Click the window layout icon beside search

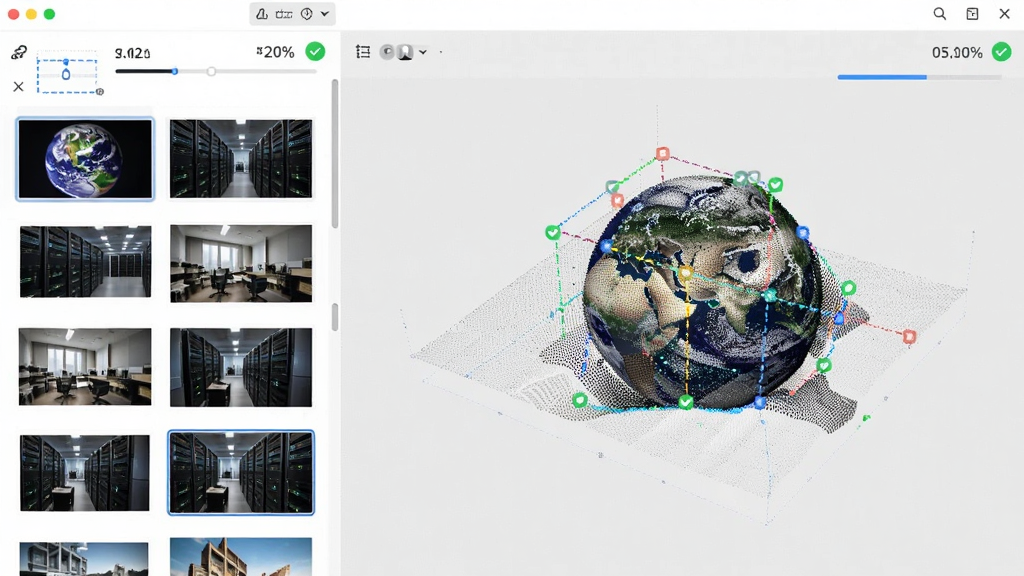[x=972, y=14]
